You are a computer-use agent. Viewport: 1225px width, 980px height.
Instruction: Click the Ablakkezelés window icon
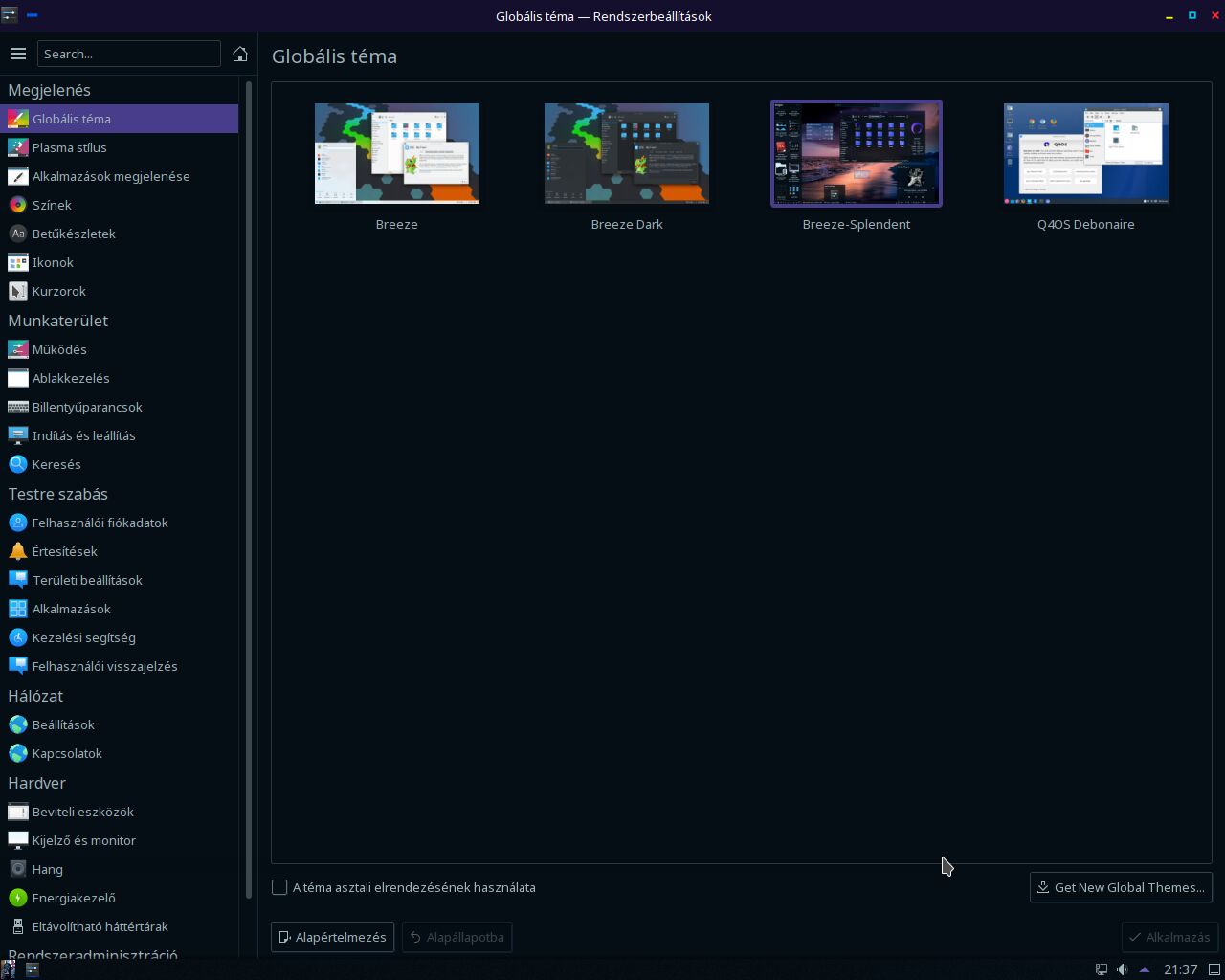17,378
